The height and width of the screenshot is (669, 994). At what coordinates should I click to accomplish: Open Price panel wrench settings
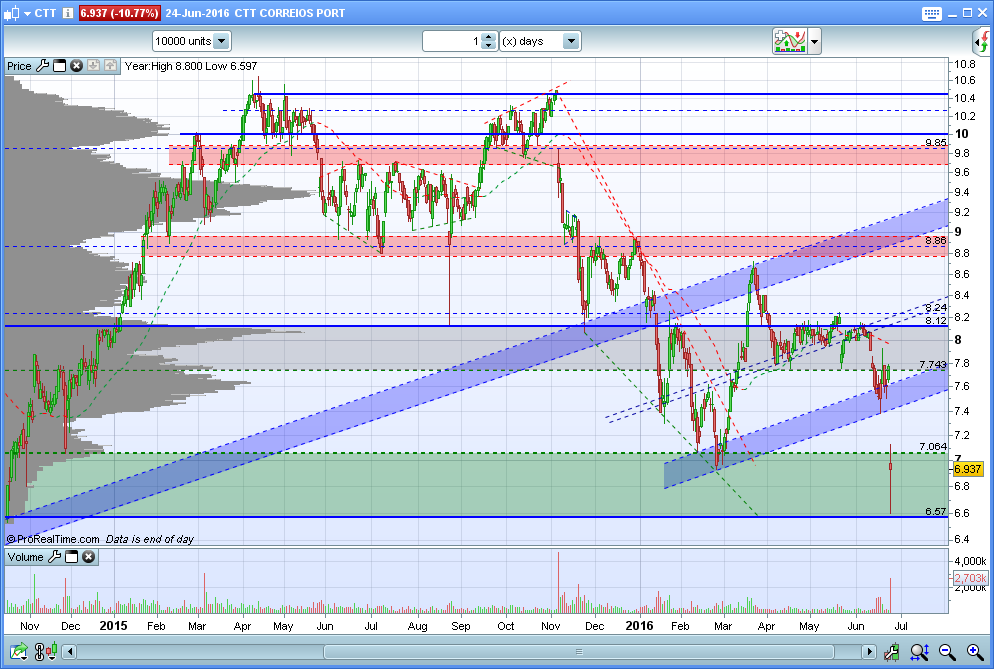click(42, 66)
